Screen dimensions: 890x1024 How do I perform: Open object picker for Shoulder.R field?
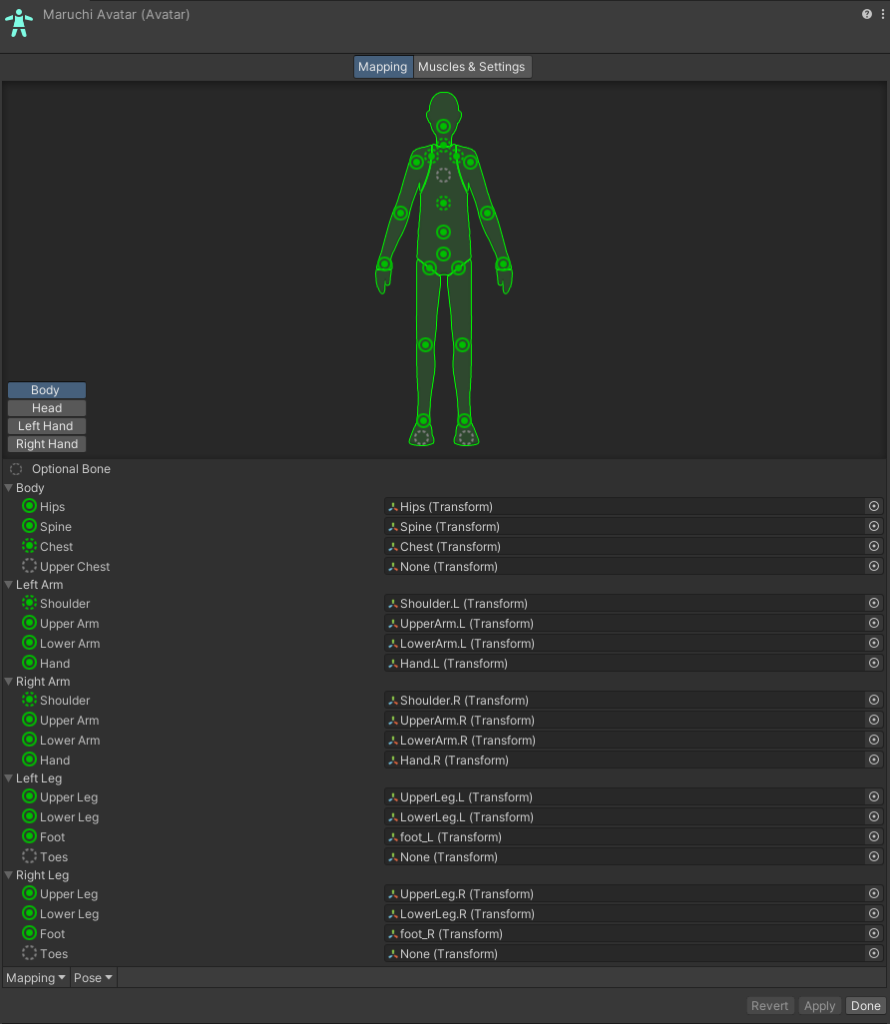[x=873, y=701]
